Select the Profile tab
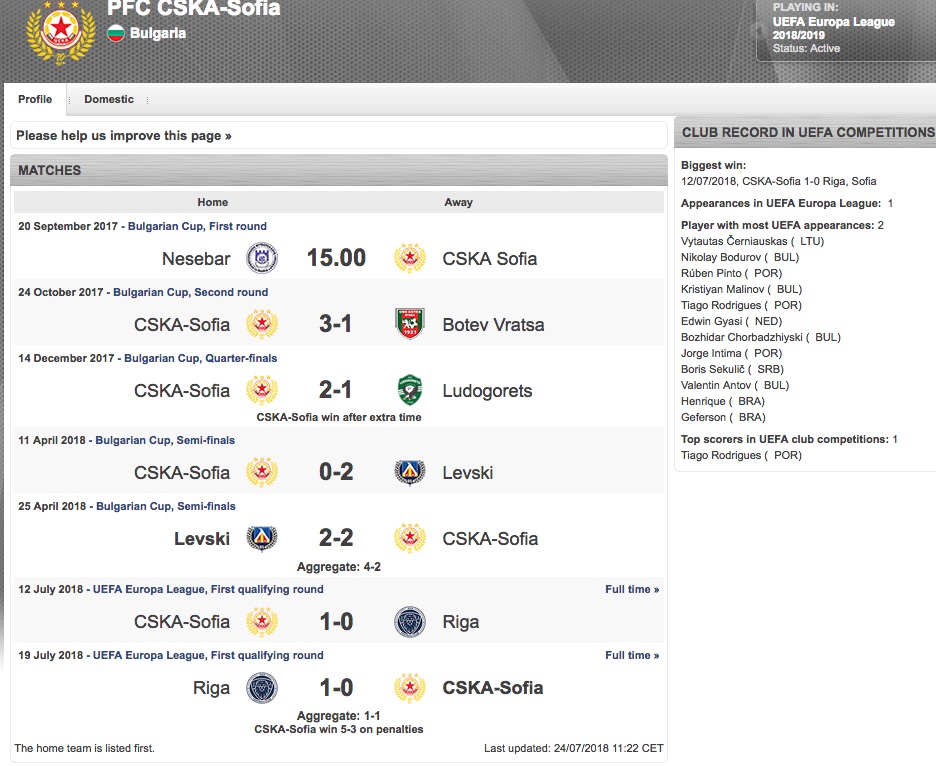Image resolution: width=936 pixels, height=766 pixels. [x=35, y=99]
